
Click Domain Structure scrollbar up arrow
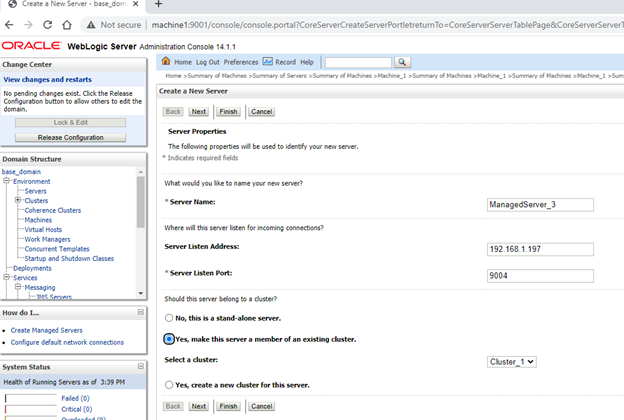click(141, 172)
